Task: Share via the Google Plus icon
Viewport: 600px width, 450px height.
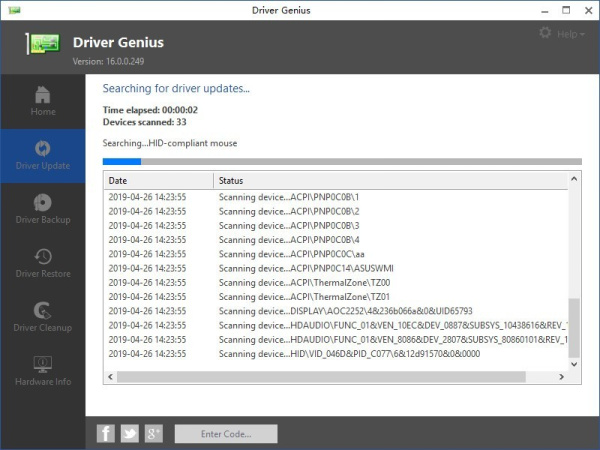Action: point(153,434)
